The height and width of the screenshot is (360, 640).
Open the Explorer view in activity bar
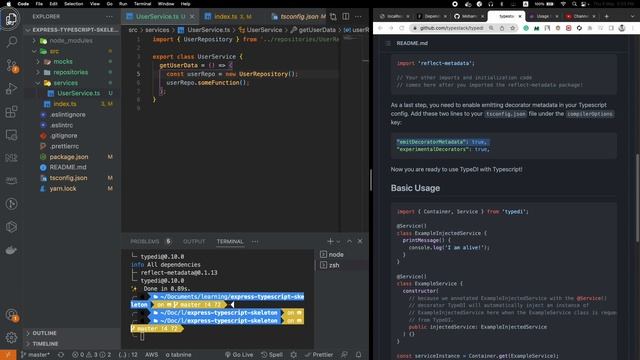click(11, 19)
